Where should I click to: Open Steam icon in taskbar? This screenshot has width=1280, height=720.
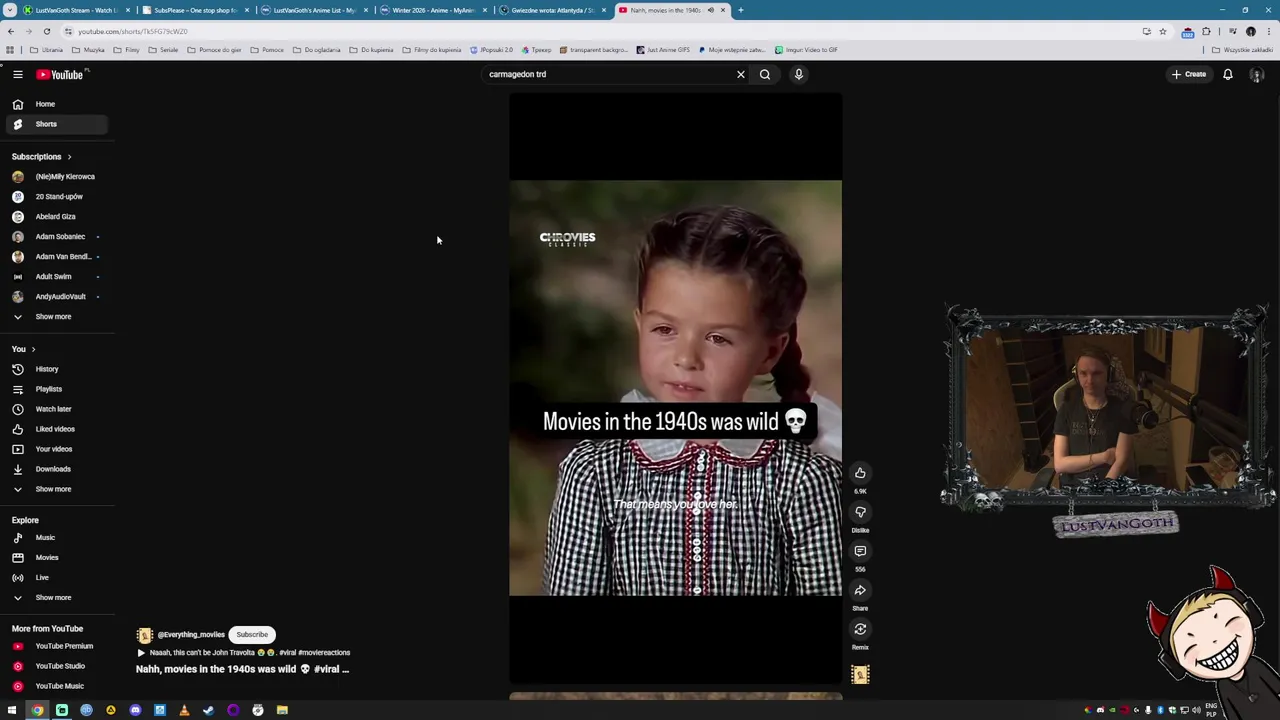pos(208,710)
